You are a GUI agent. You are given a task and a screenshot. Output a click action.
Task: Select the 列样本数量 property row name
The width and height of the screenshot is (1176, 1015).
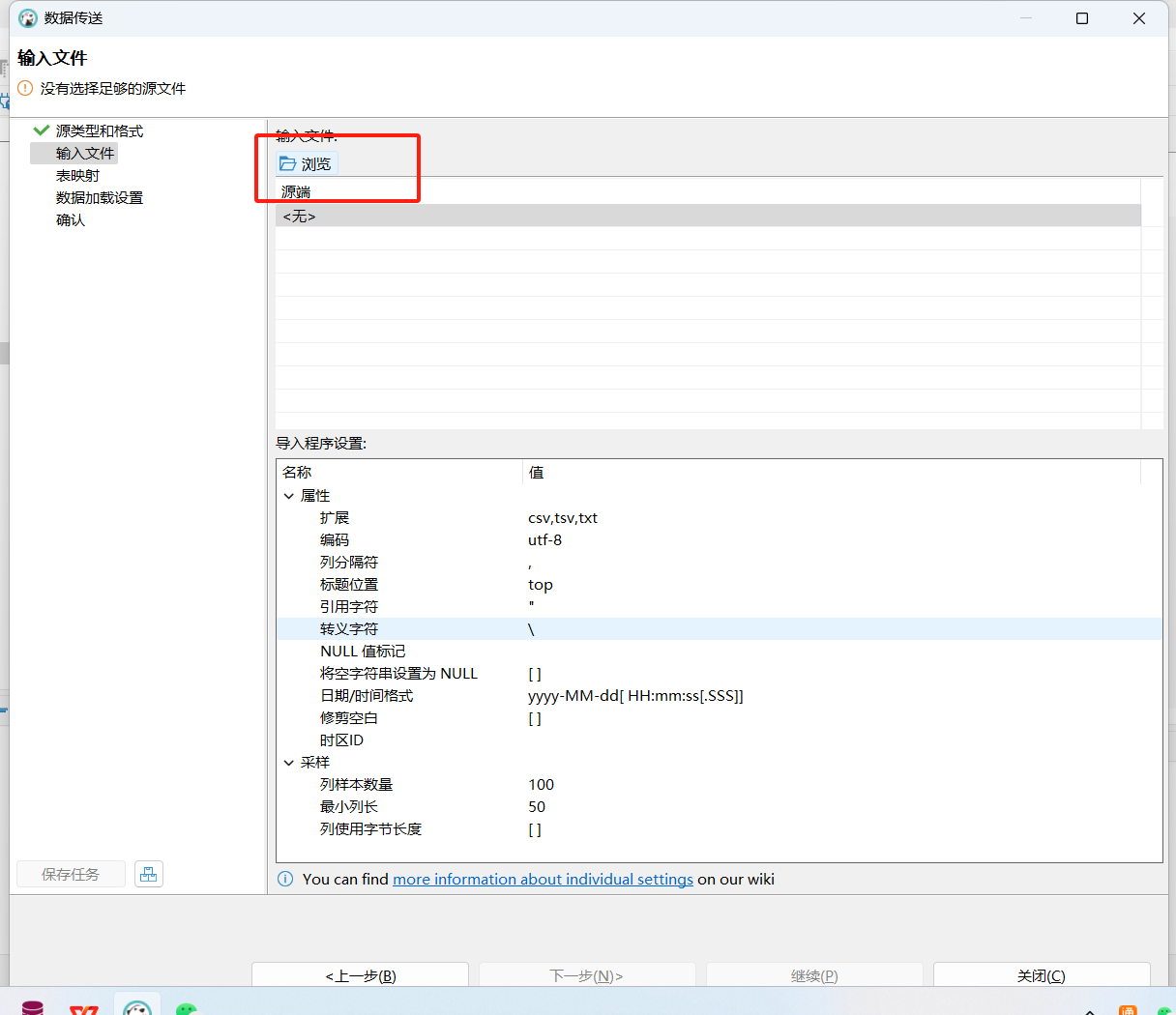[x=356, y=785]
